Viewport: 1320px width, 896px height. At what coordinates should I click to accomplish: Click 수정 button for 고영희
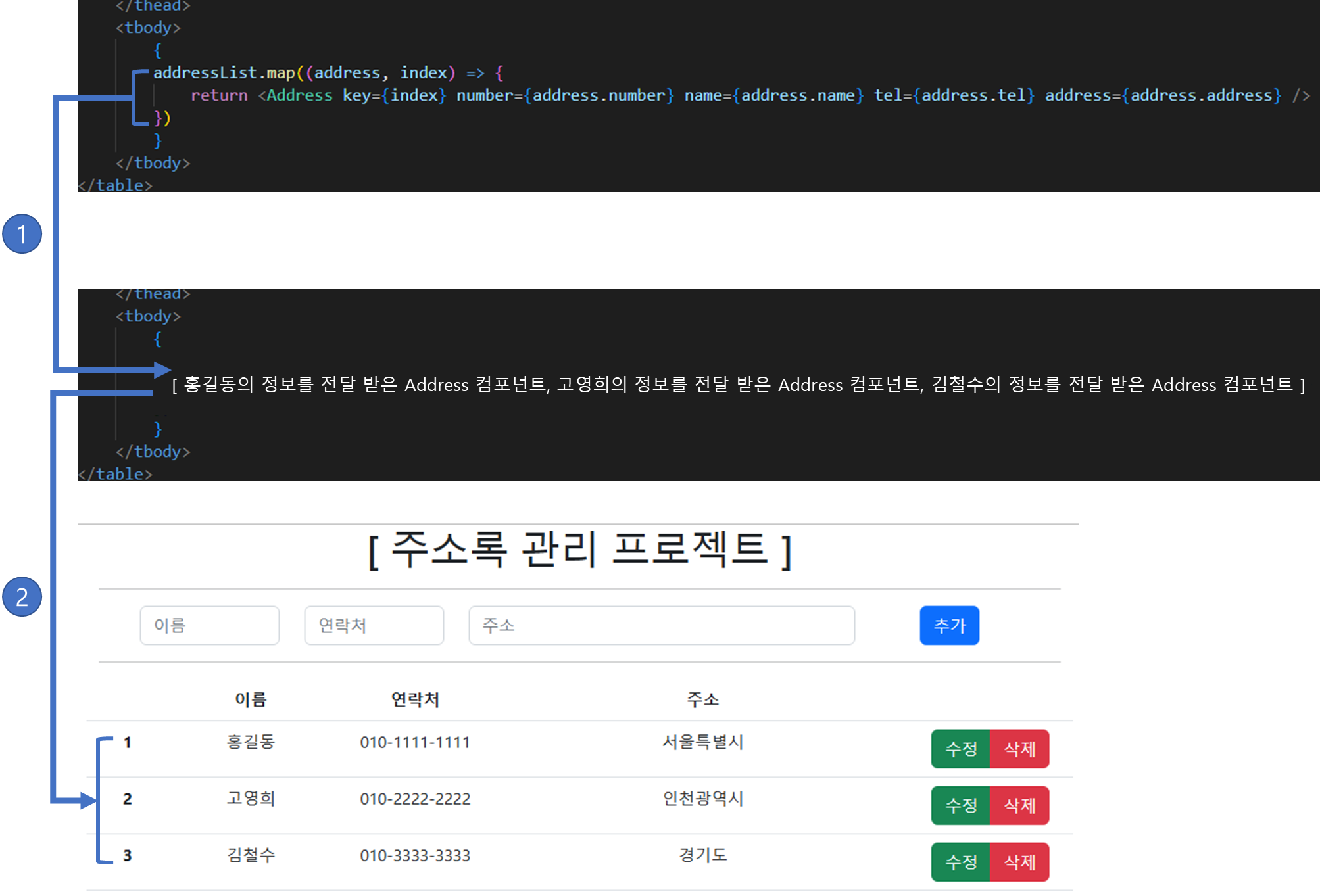pyautogui.click(x=960, y=805)
